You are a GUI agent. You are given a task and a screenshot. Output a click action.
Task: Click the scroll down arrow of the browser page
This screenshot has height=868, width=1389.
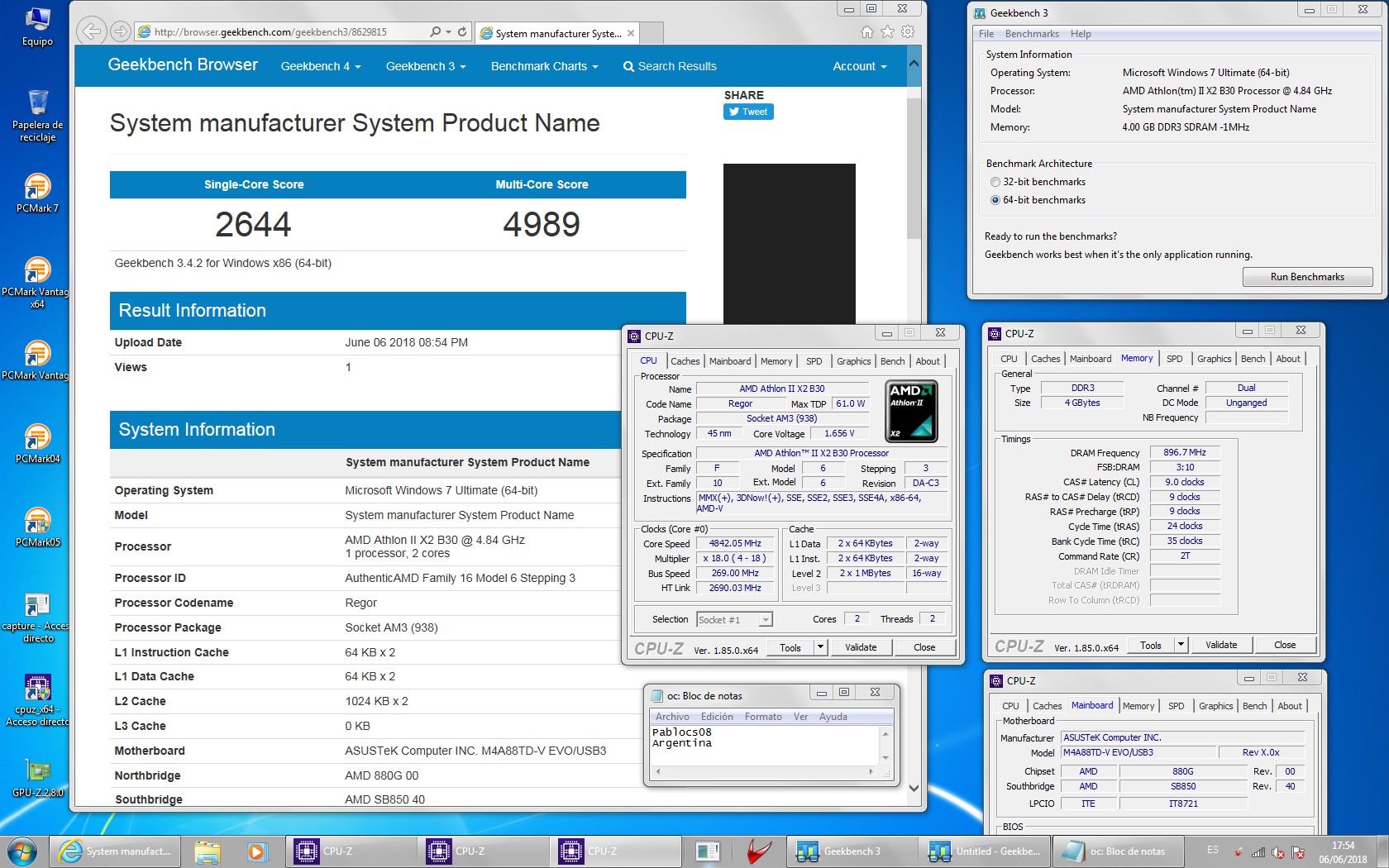914,789
